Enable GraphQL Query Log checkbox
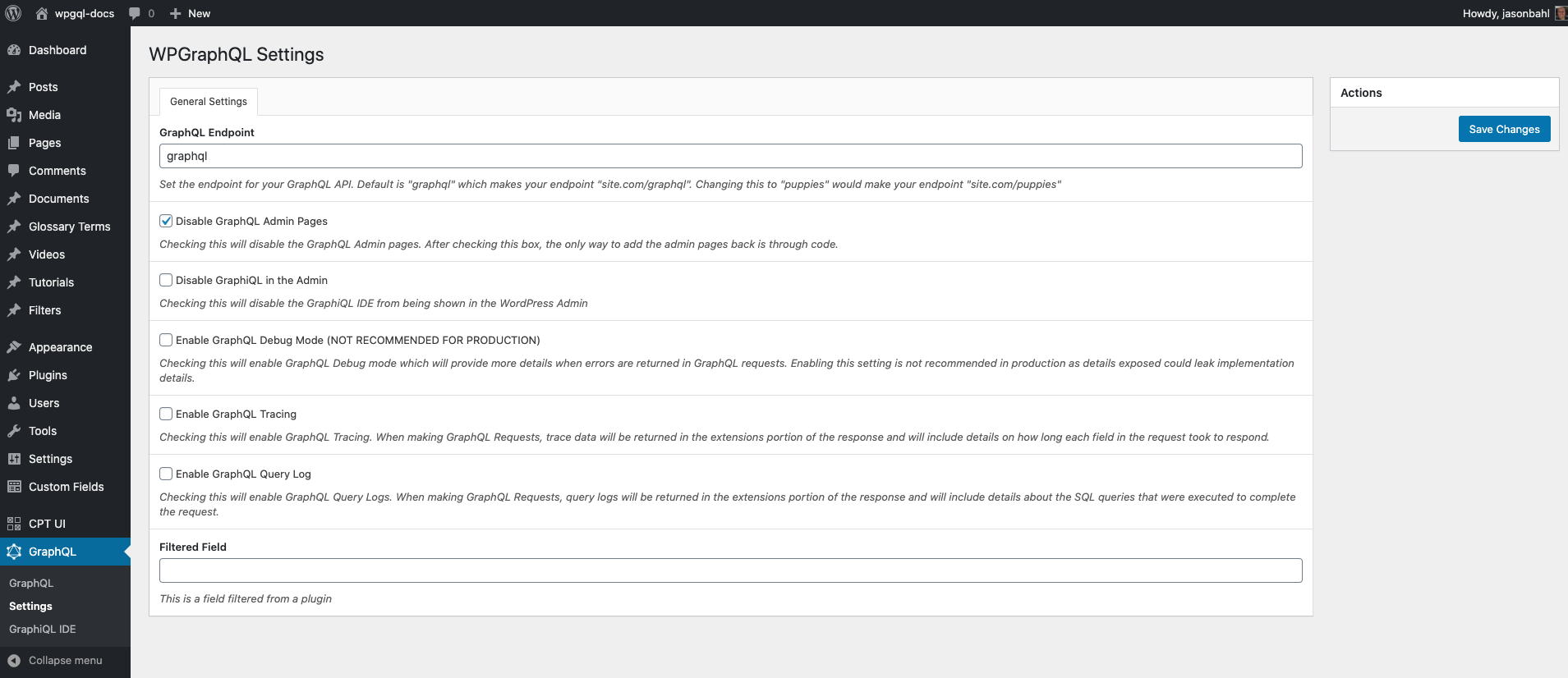 (166, 474)
